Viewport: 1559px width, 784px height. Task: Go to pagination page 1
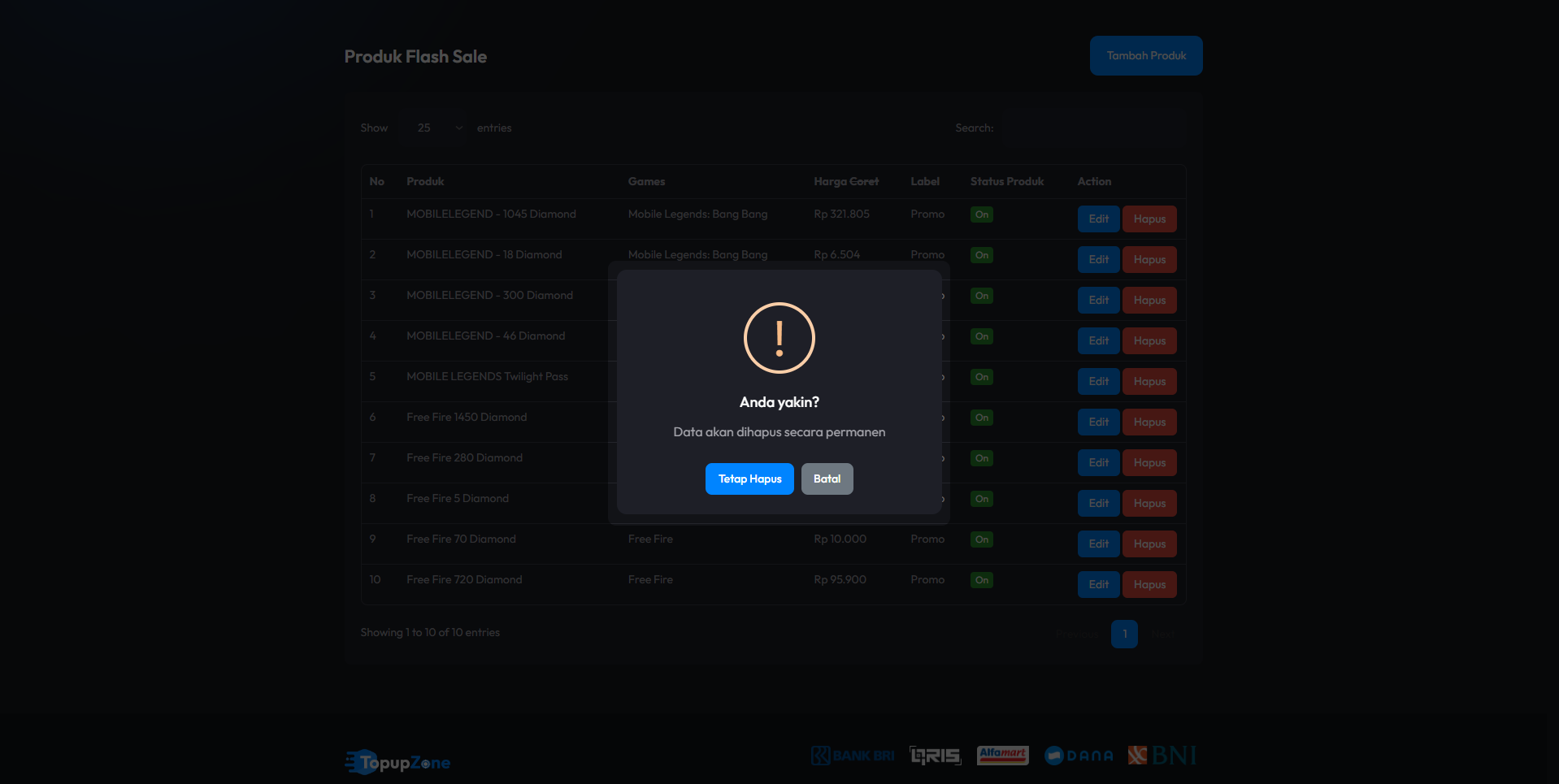1124,634
